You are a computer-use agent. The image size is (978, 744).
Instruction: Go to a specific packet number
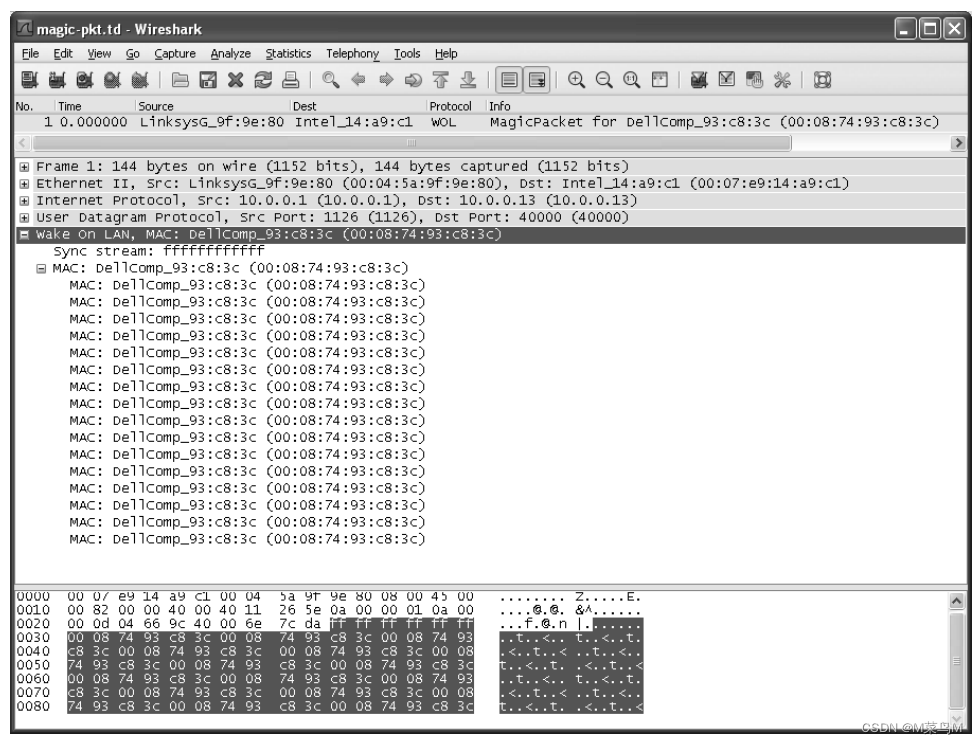[413, 80]
